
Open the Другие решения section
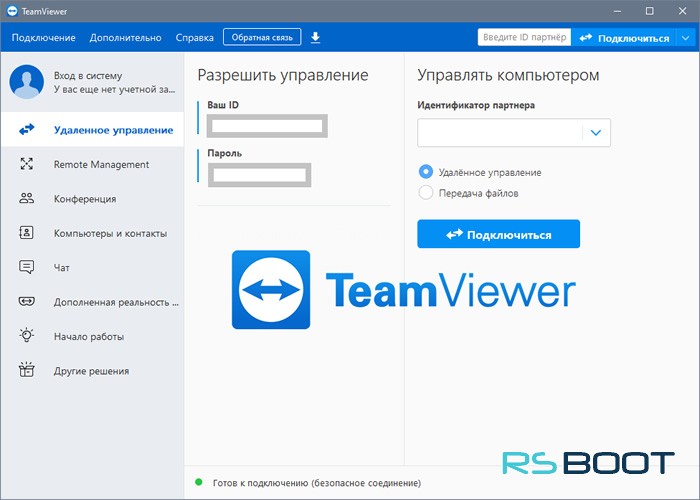(92, 370)
